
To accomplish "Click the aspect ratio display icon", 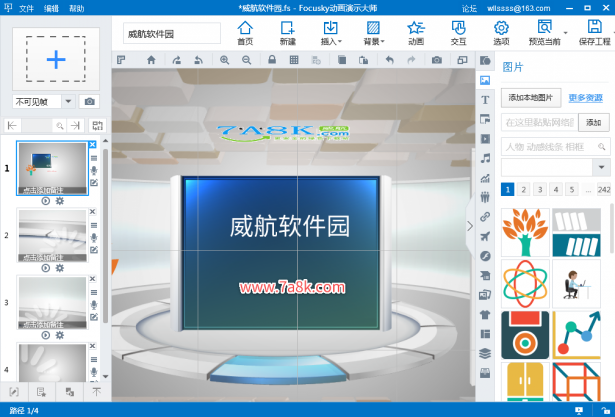I will (x=462, y=60).
